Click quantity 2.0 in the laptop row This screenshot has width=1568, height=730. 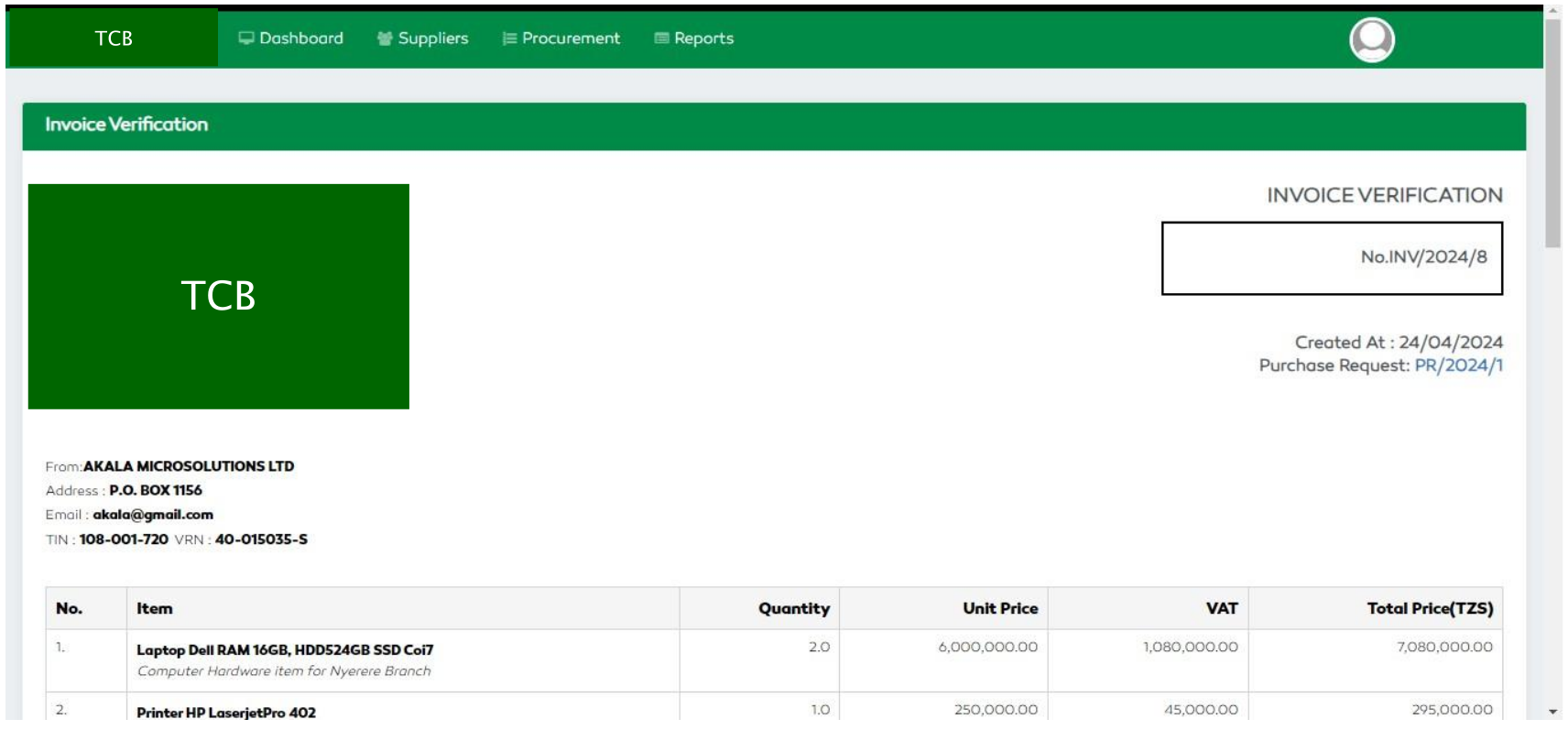pyautogui.click(x=819, y=647)
